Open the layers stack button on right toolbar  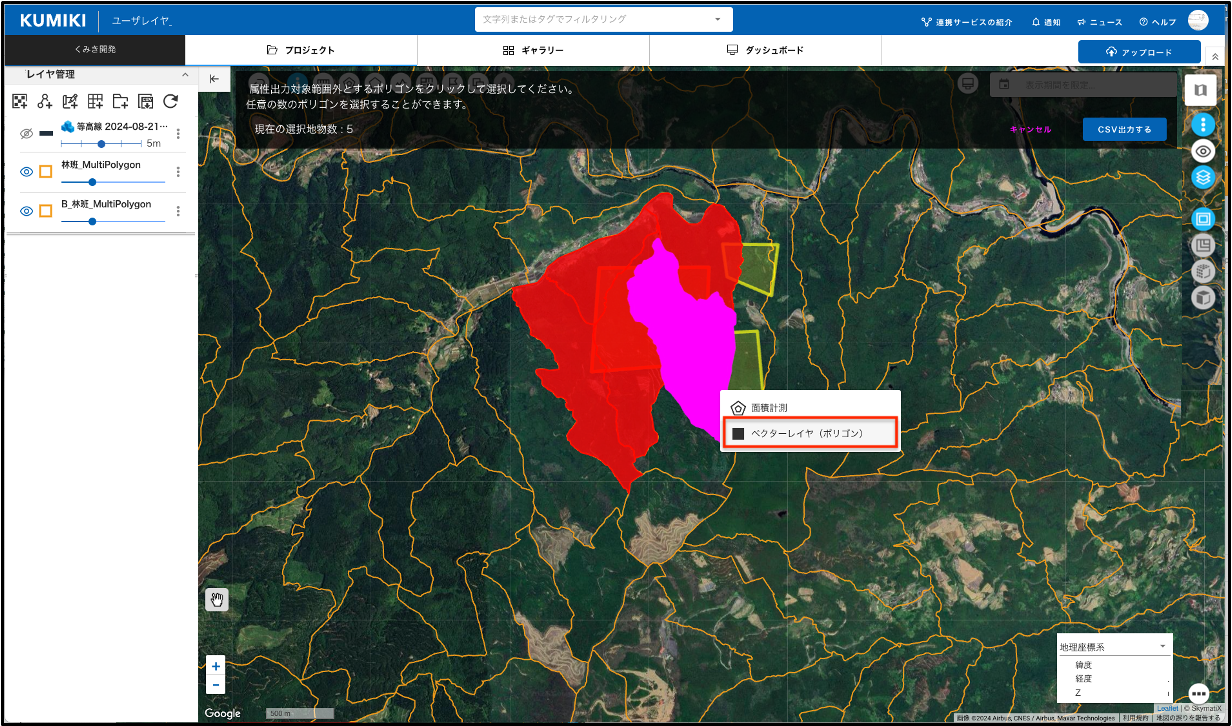(1203, 177)
